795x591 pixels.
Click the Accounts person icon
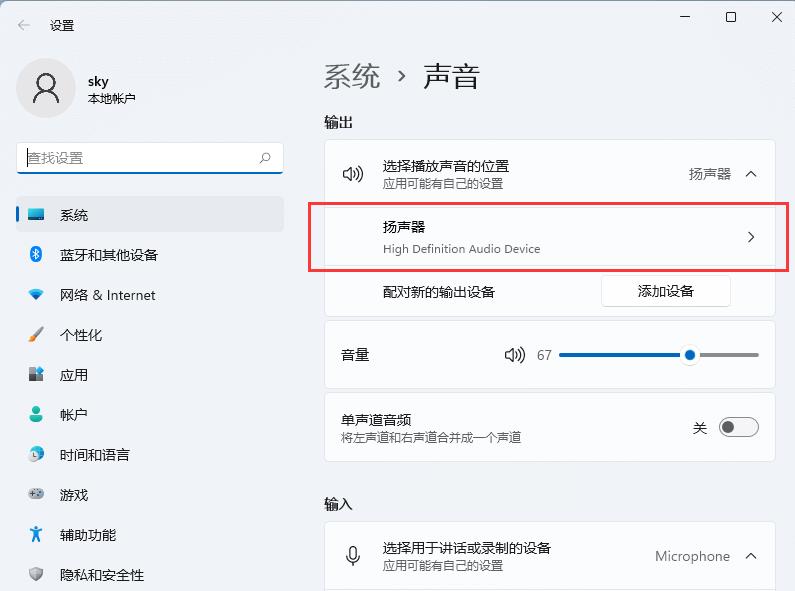pyautogui.click(x=37, y=414)
